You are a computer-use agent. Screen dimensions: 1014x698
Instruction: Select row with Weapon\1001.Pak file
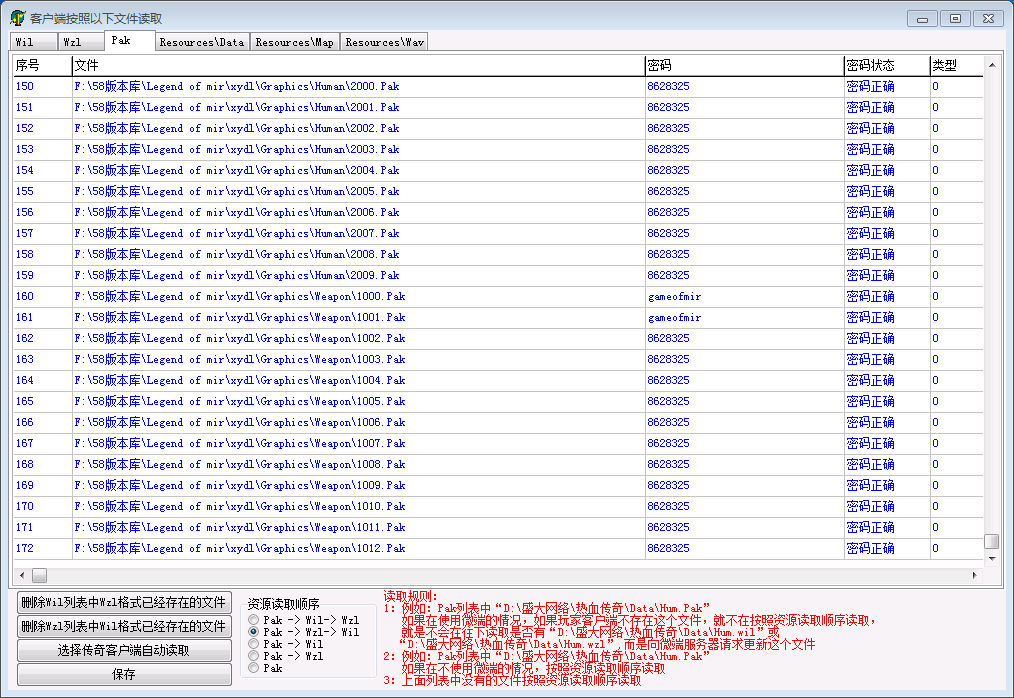[x=498, y=318]
